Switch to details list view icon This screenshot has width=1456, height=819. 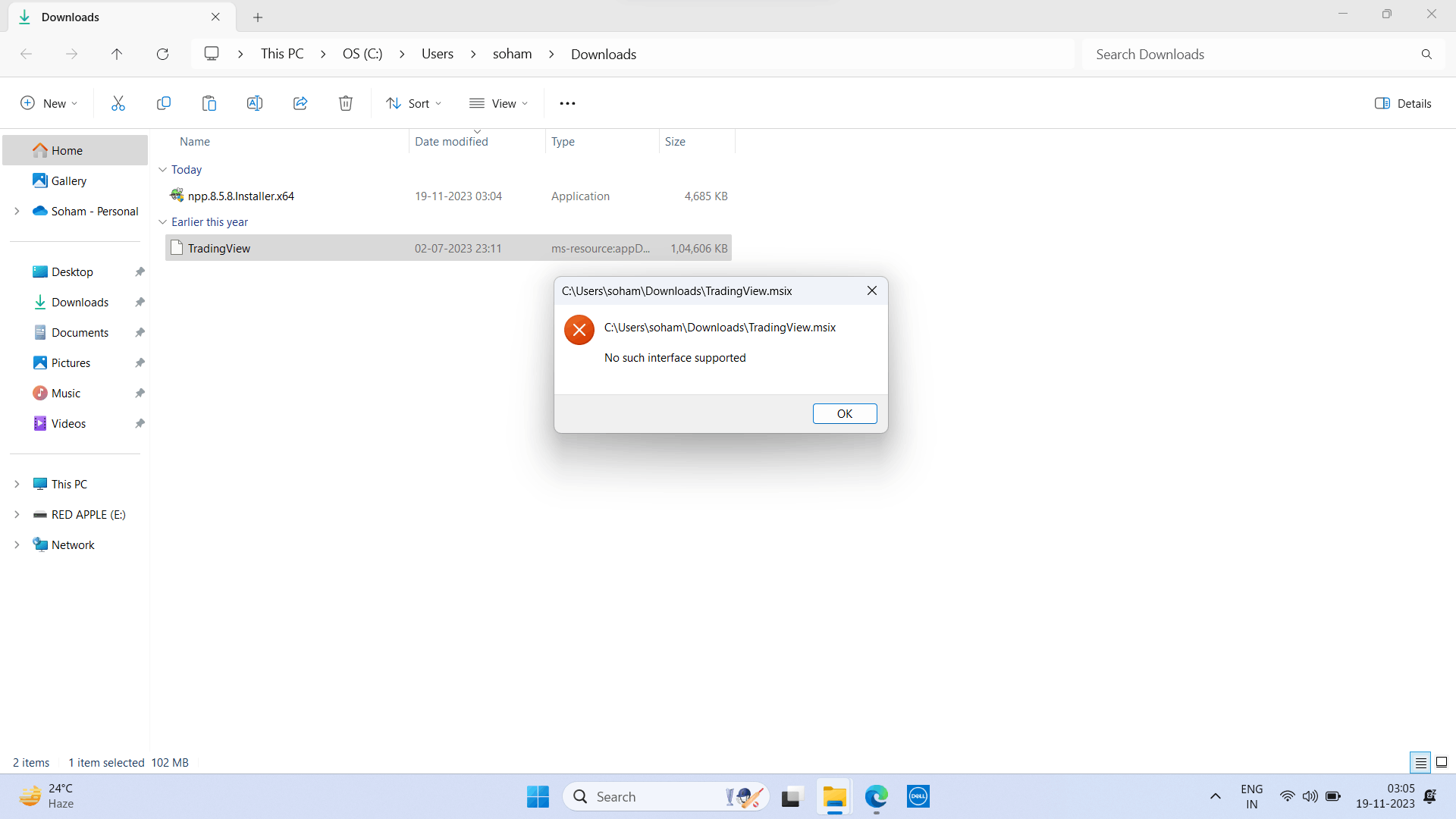point(1420,762)
